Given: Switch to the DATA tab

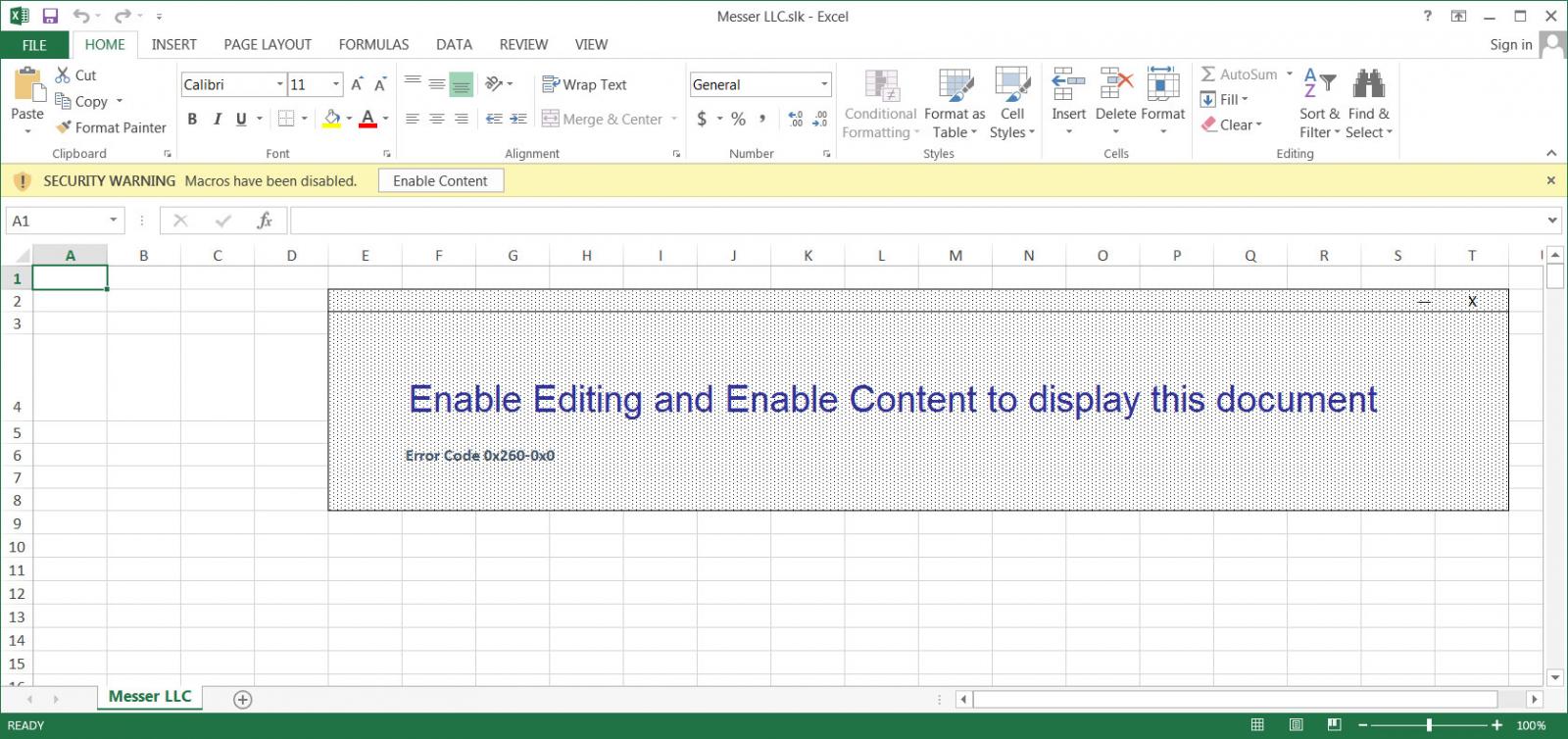Looking at the screenshot, I should click(x=454, y=45).
